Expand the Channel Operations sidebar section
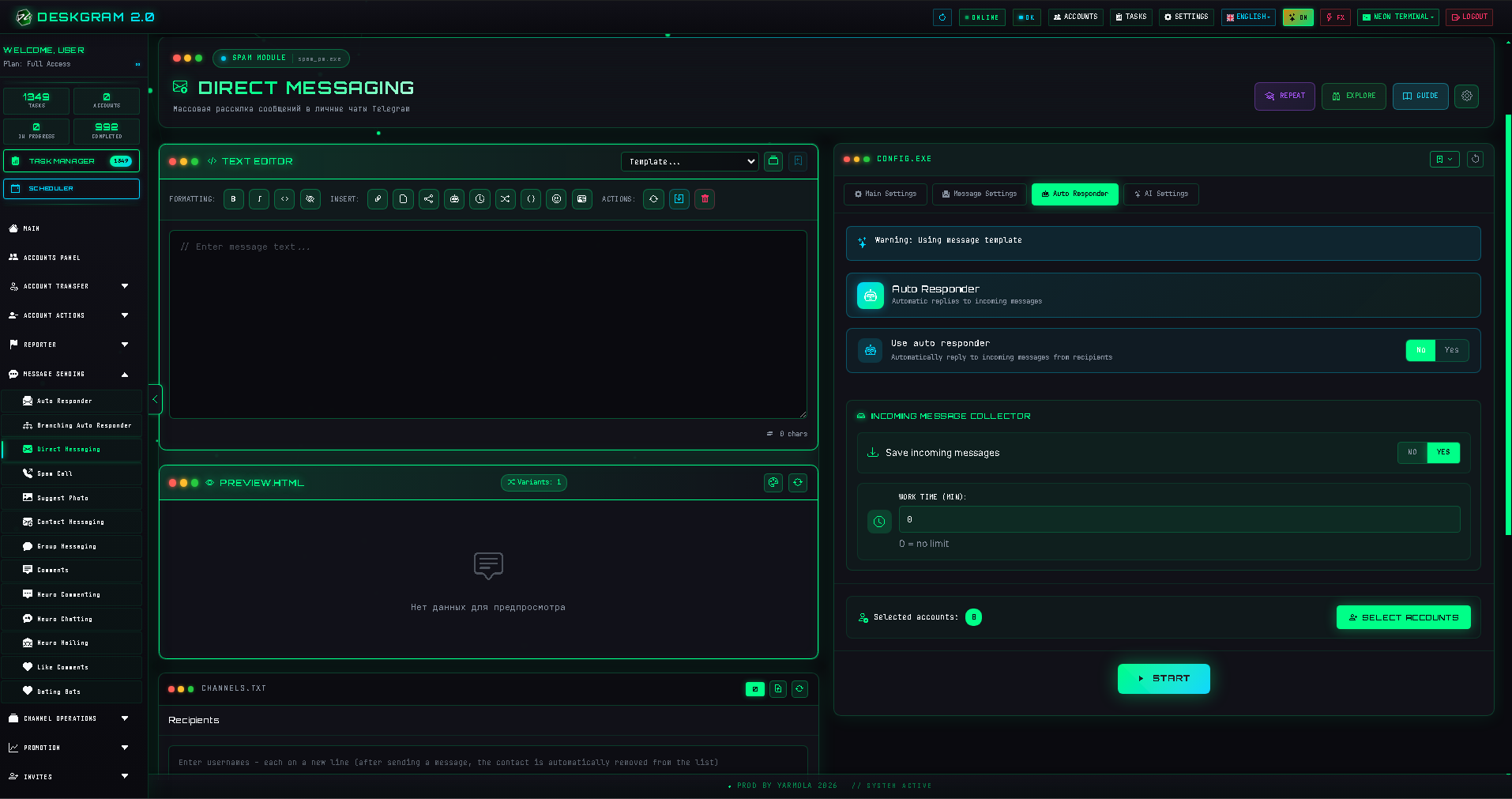The height and width of the screenshot is (799, 1512). [x=71, y=718]
